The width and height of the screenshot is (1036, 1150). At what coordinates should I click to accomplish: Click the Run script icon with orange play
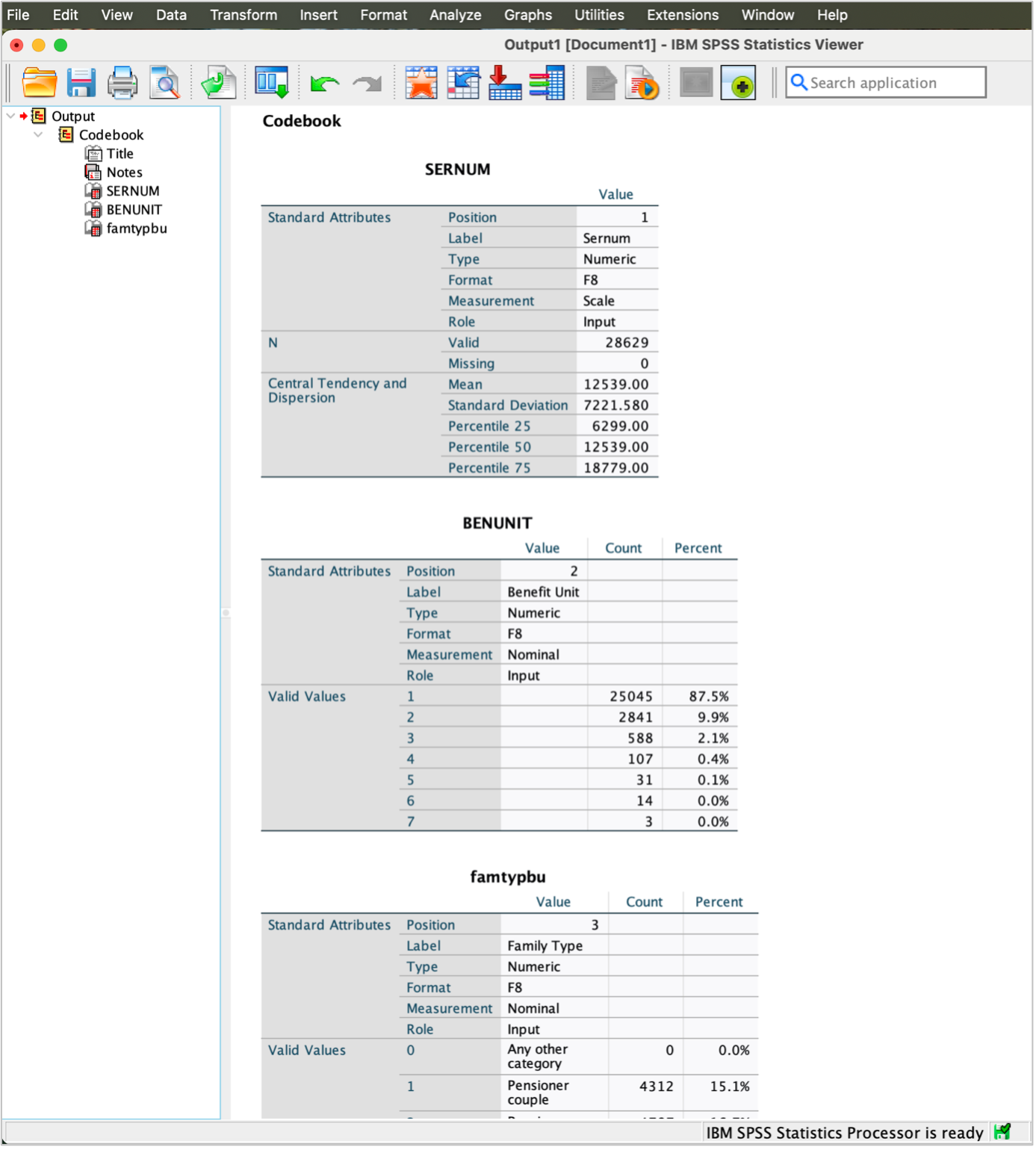(642, 83)
